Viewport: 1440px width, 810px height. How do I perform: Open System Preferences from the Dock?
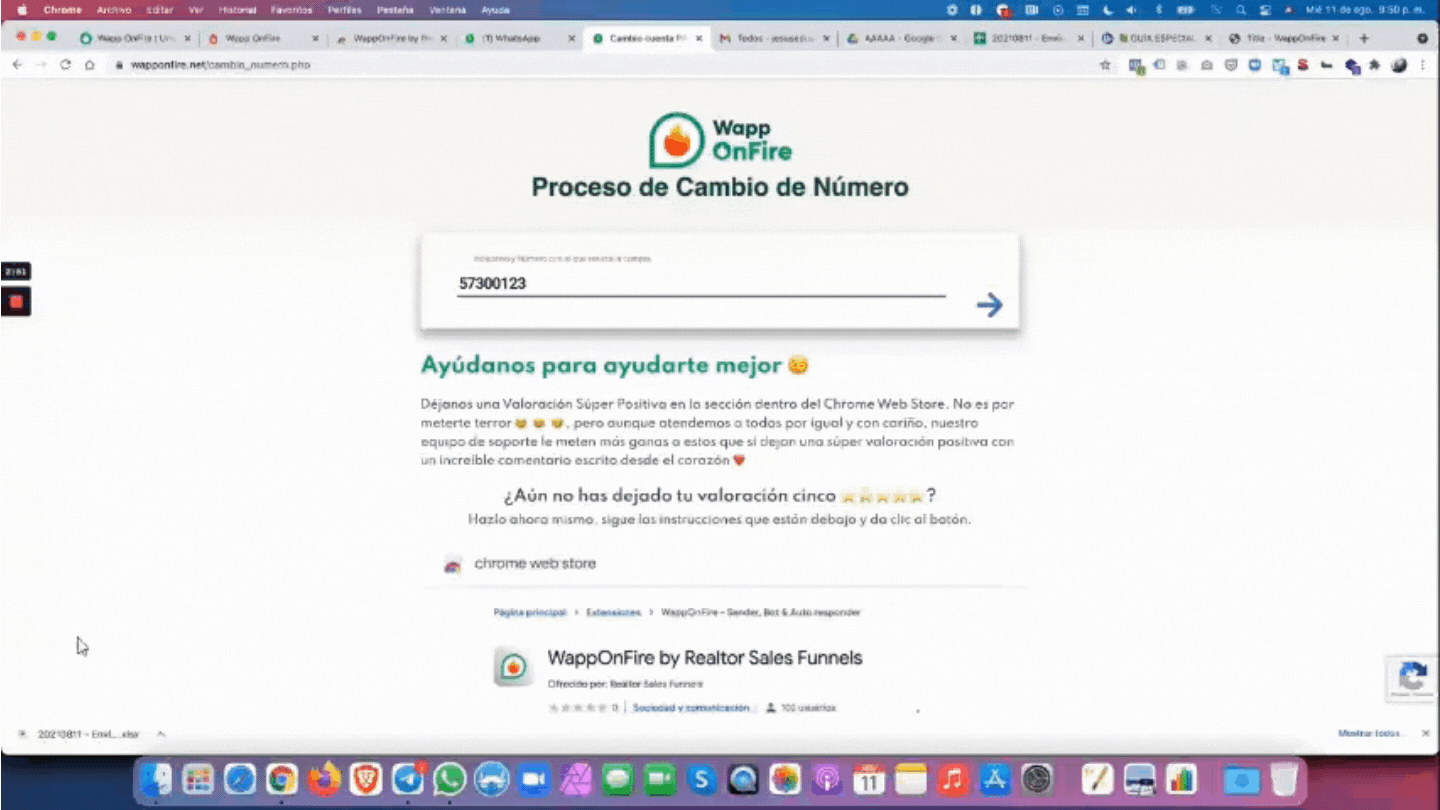1037,779
